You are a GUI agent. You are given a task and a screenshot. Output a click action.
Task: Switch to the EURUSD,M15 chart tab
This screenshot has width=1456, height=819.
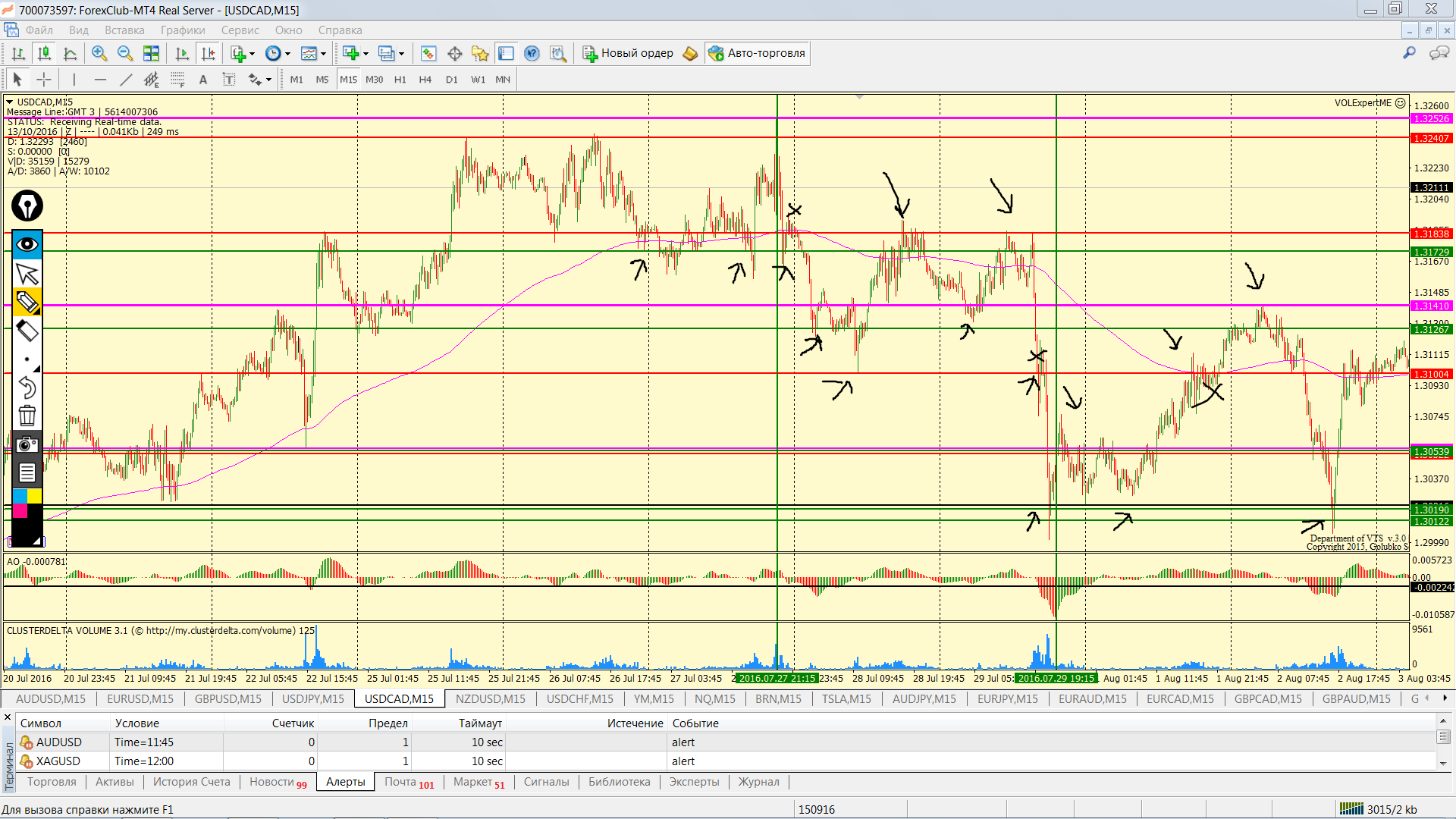click(140, 698)
